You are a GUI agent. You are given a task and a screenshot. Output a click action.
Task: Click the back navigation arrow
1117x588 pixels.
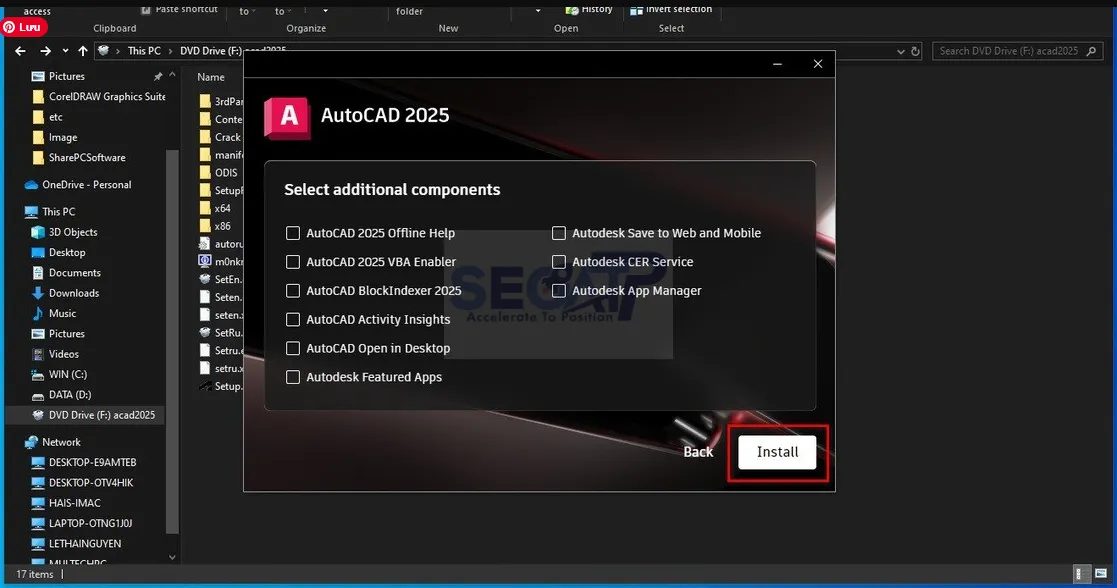point(20,50)
